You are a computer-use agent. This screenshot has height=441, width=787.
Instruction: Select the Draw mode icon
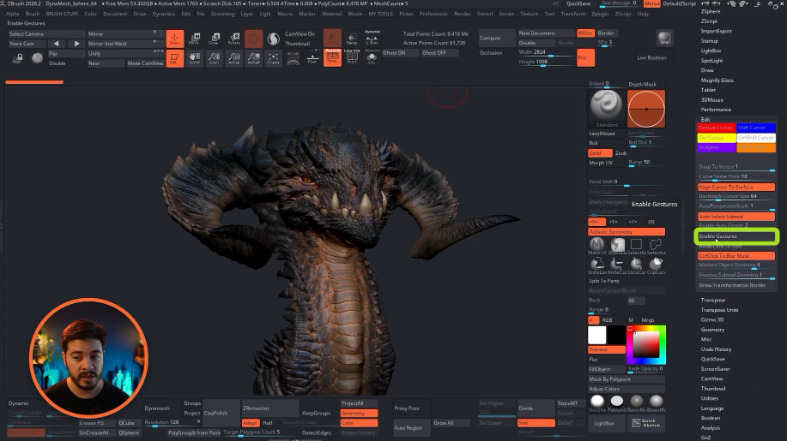[175, 39]
